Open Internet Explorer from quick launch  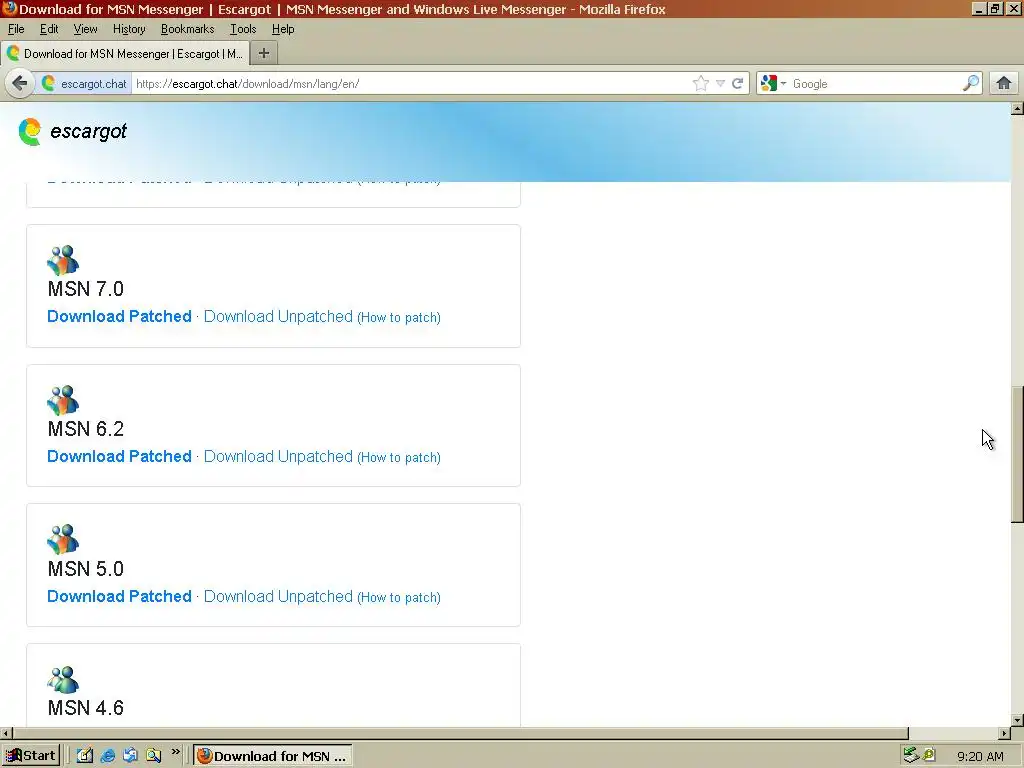pyautogui.click(x=108, y=756)
